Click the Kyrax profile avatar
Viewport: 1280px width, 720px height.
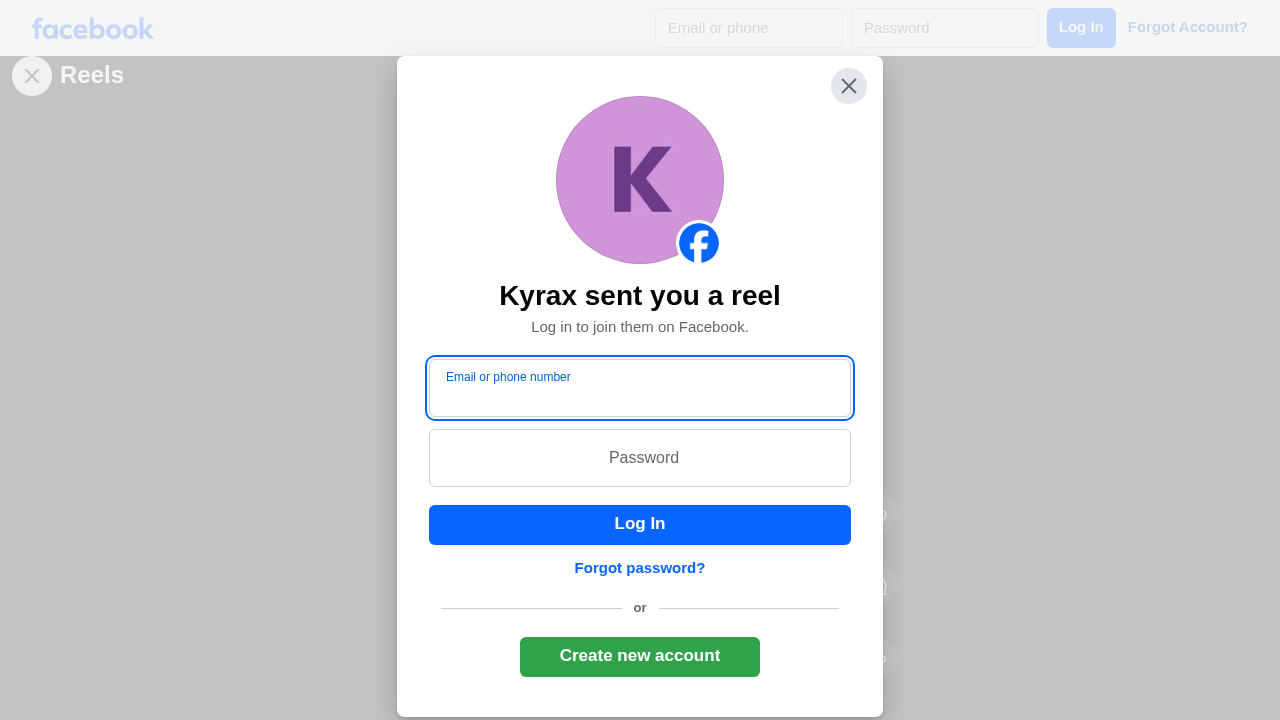click(x=640, y=180)
